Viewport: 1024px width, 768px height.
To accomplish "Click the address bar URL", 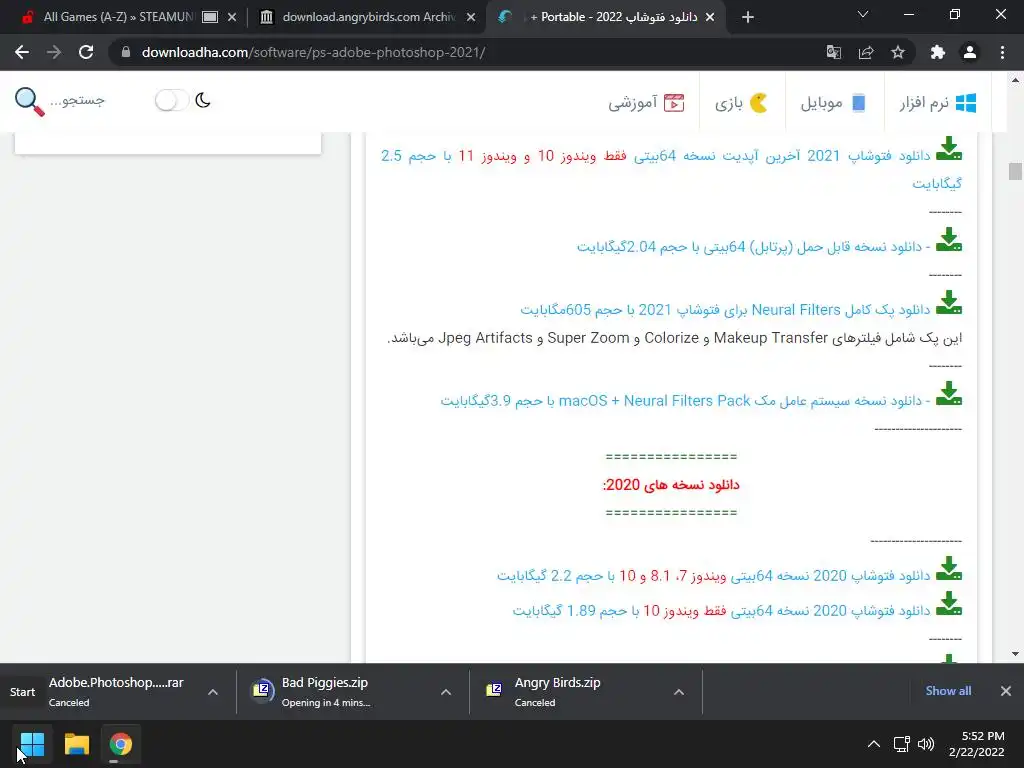I will (x=313, y=52).
